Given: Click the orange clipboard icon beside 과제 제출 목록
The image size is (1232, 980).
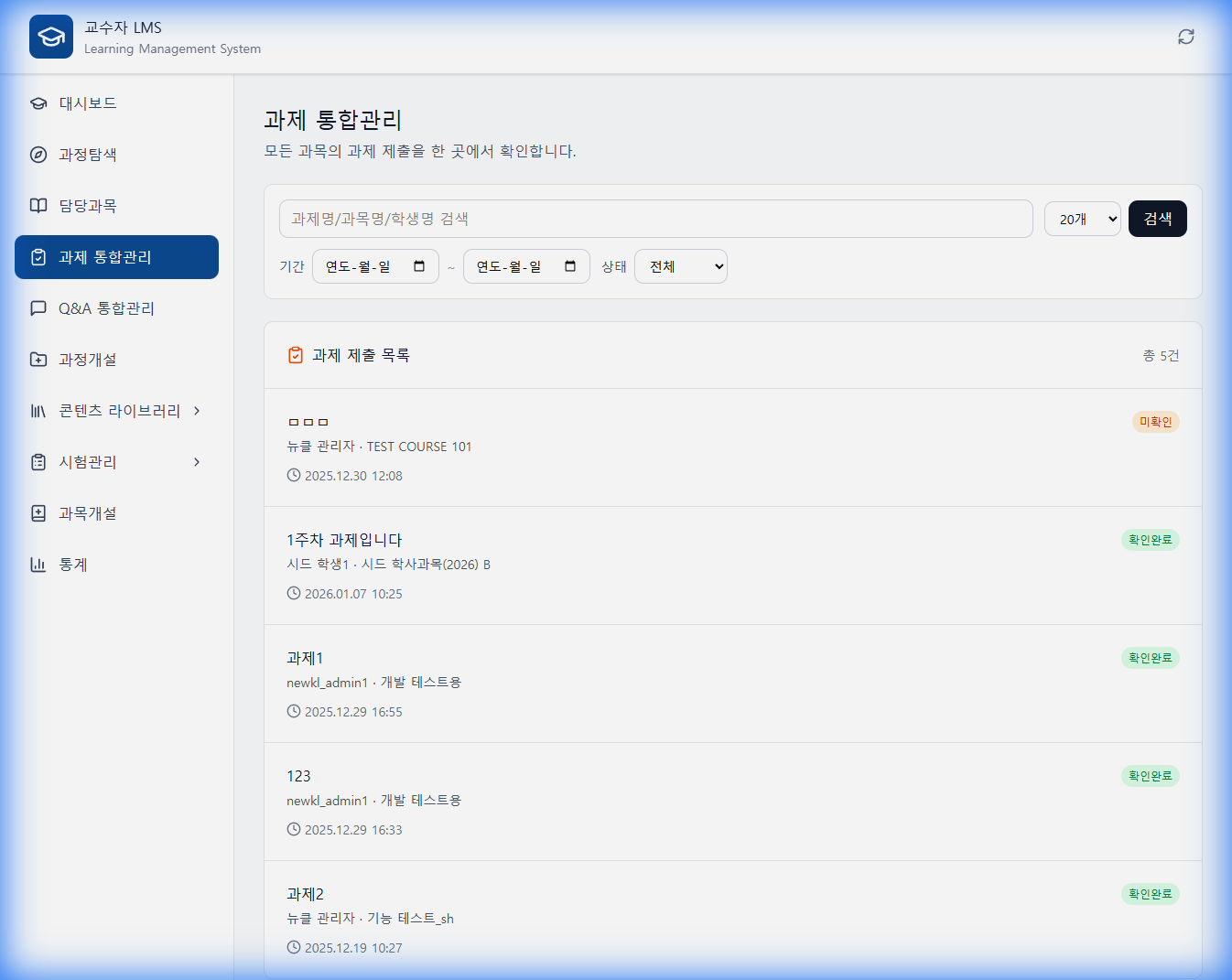Looking at the screenshot, I should [x=295, y=355].
